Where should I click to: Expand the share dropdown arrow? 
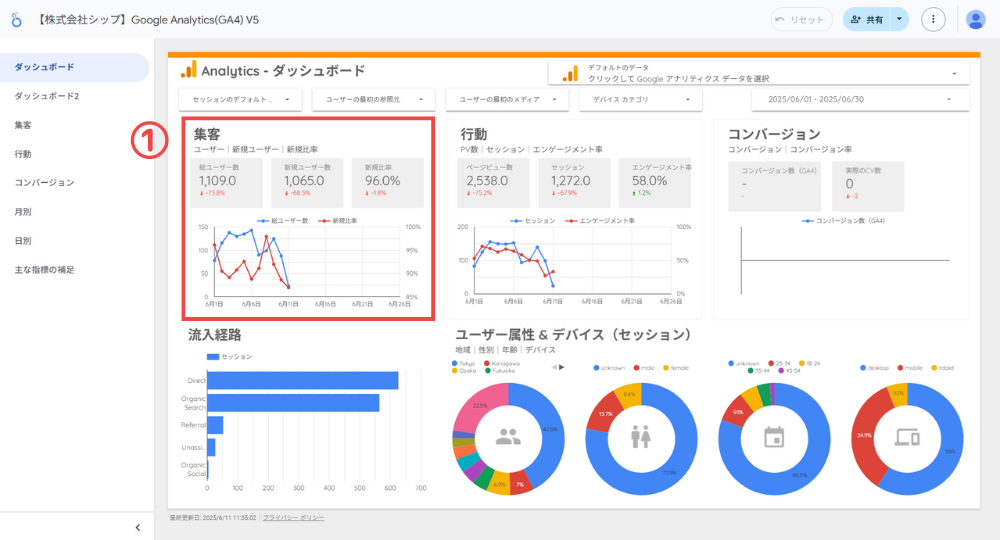(x=899, y=20)
